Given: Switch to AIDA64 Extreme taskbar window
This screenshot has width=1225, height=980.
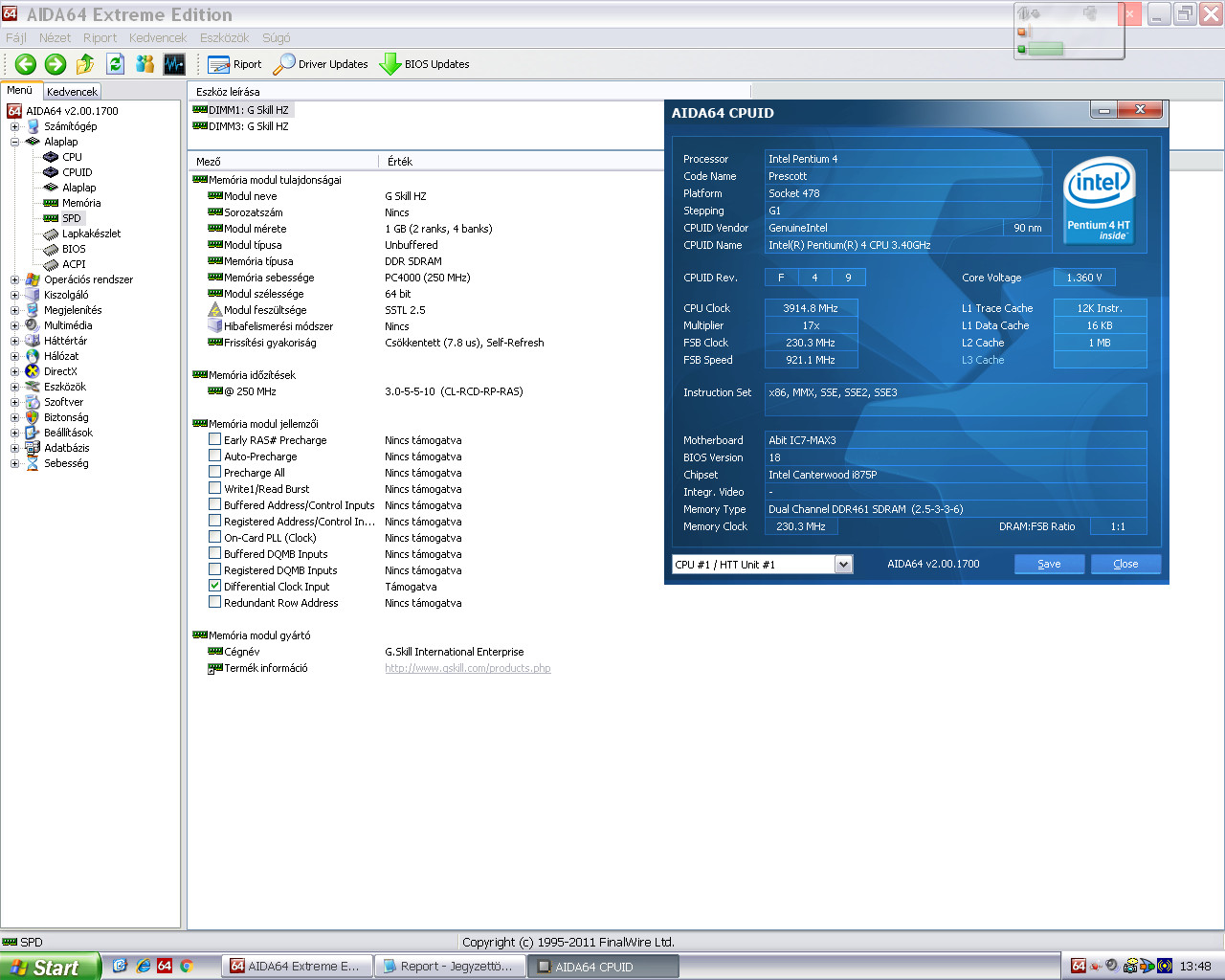Looking at the screenshot, I should (297, 967).
